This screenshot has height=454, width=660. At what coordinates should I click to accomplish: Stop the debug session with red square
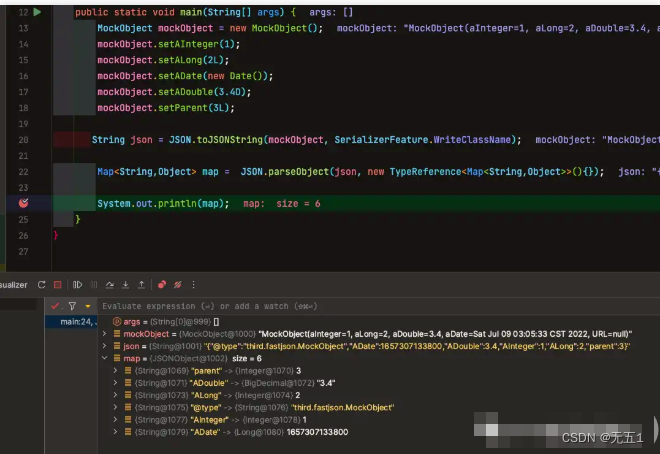click(58, 285)
